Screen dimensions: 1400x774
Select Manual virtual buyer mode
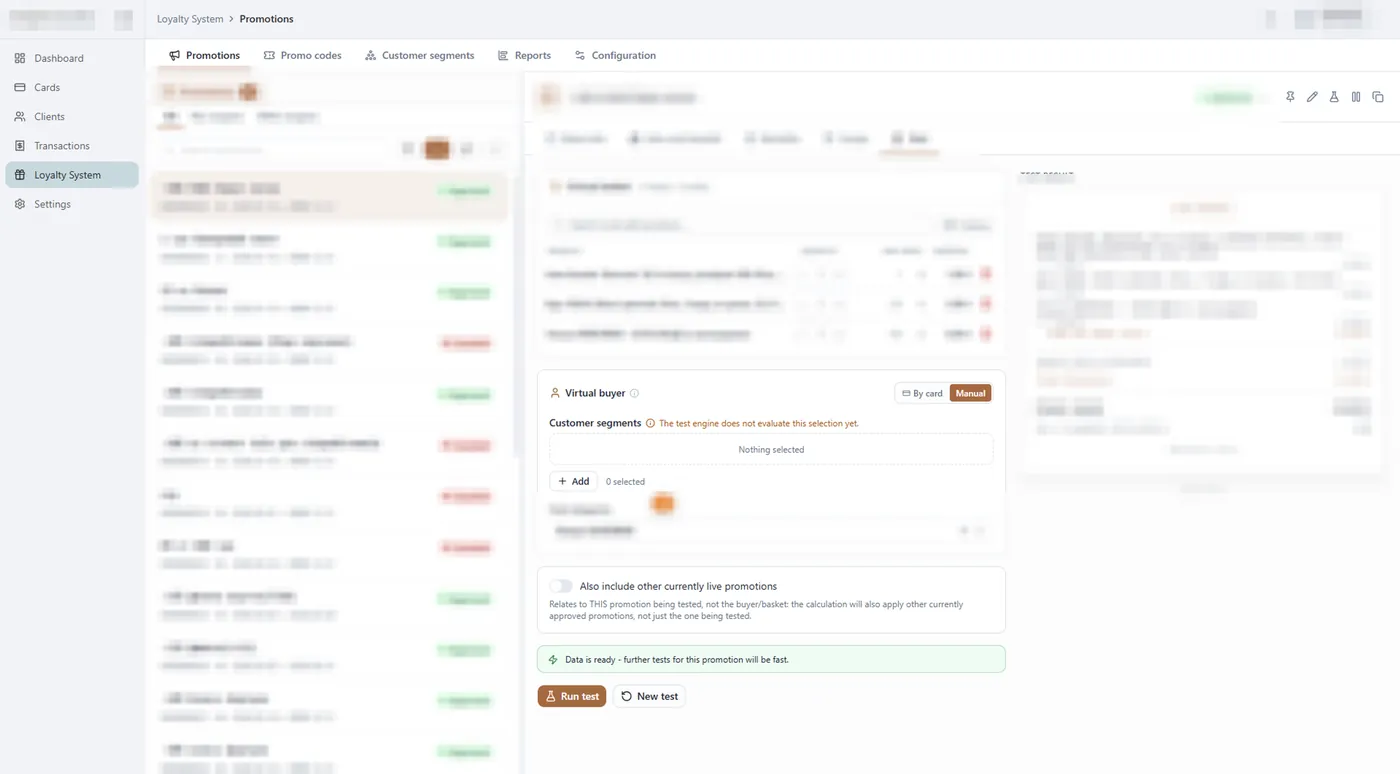pos(970,393)
